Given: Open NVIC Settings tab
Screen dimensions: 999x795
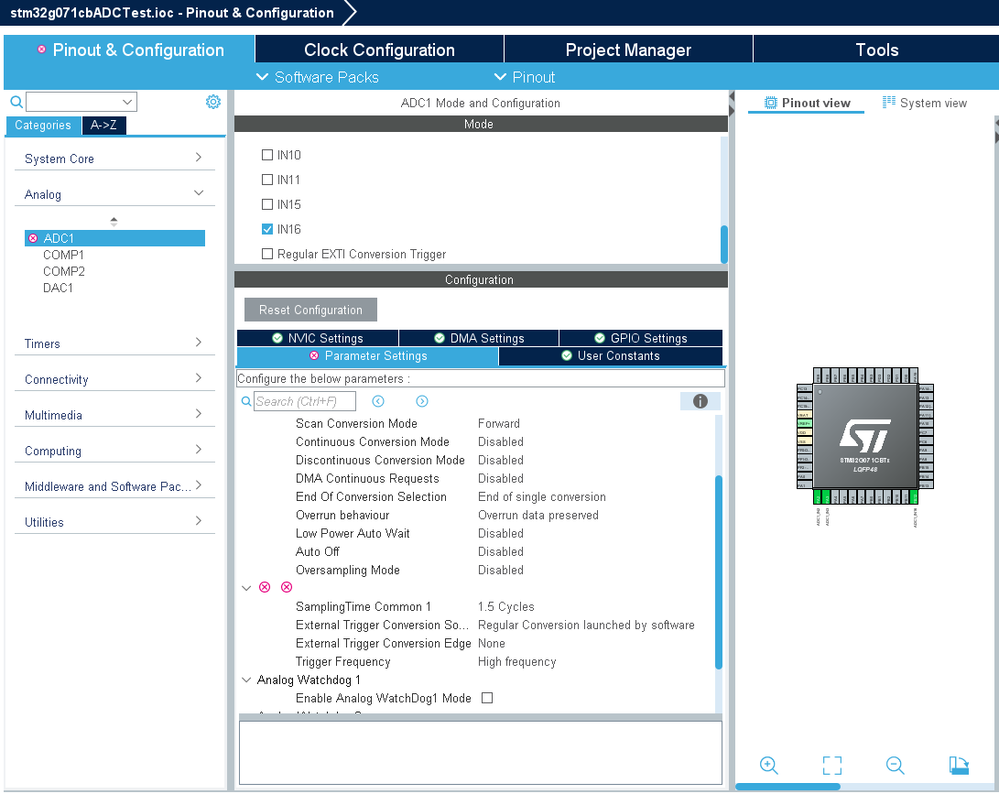Looking at the screenshot, I should [x=317, y=338].
